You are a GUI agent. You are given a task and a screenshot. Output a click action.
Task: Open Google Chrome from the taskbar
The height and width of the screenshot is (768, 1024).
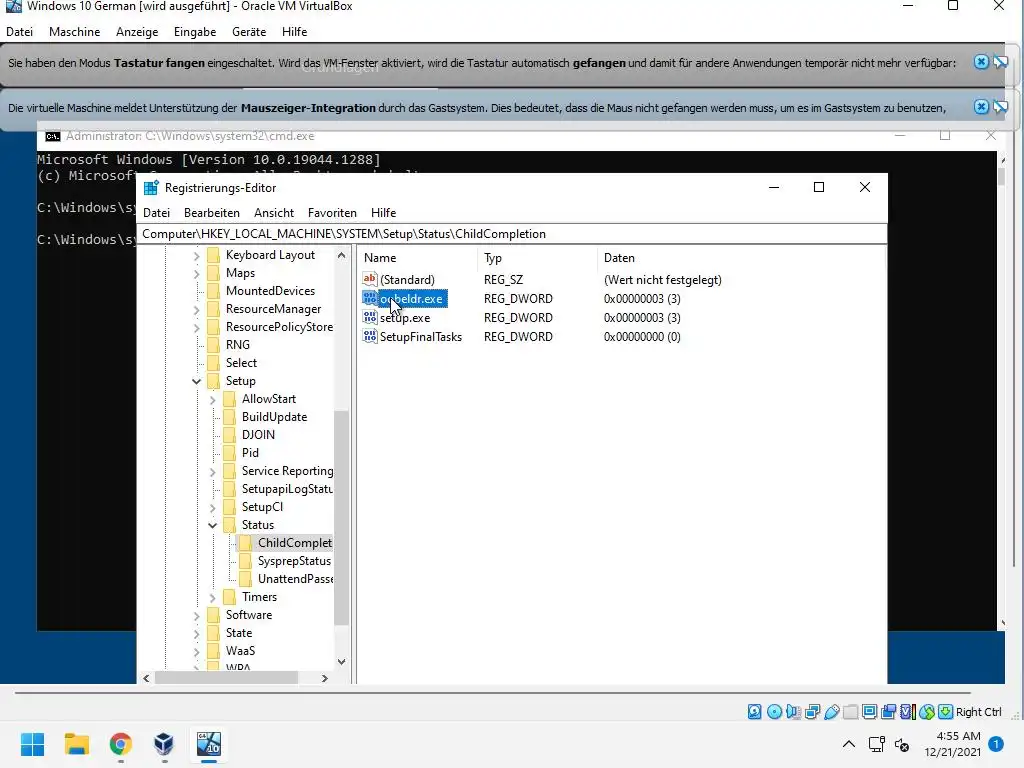(121, 744)
